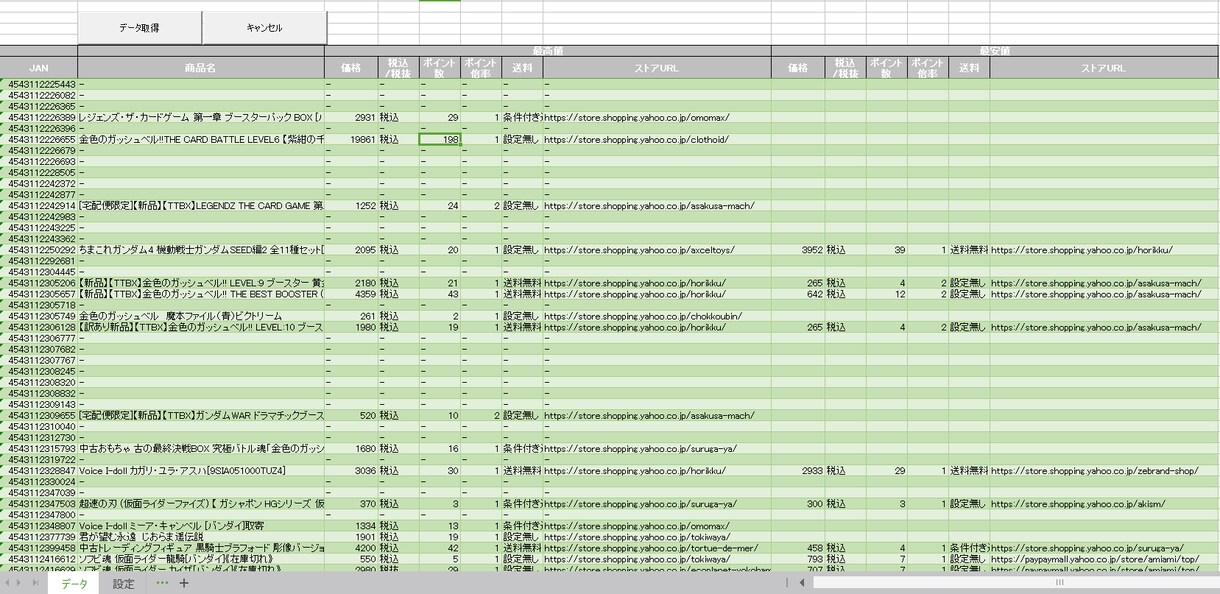Select product cell LEGENDZ THE CARD GAME
This screenshot has width=1220, height=594.
tap(201, 205)
